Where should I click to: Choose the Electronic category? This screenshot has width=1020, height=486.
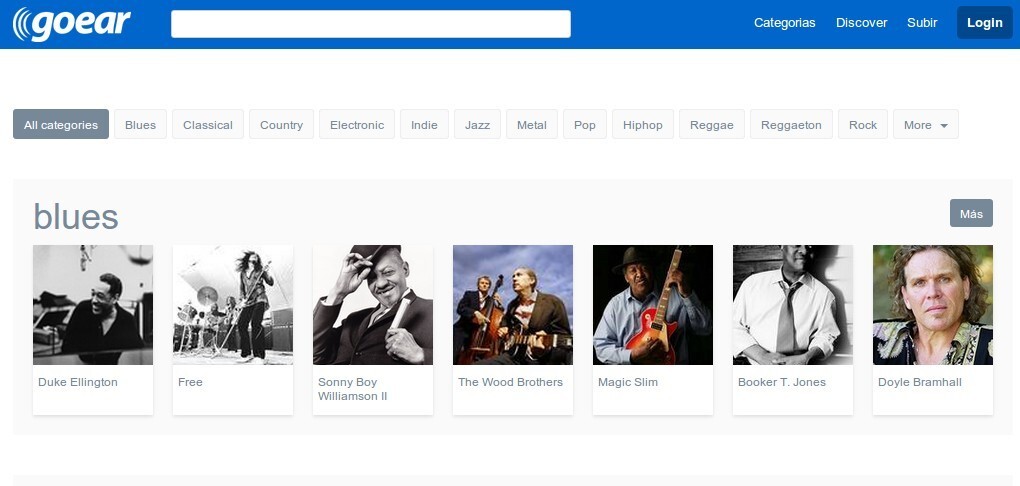click(x=356, y=125)
